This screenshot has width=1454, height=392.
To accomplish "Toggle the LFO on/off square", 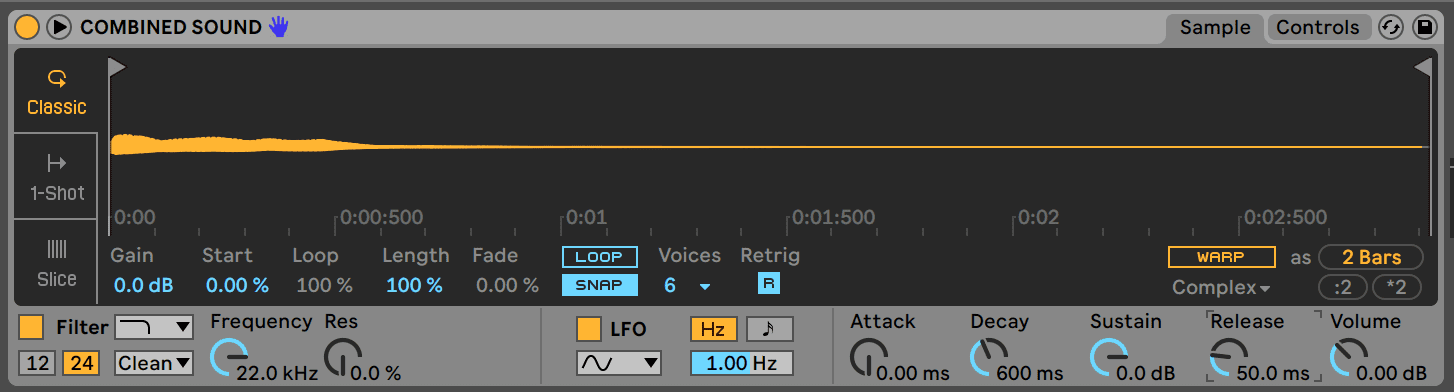I will pyautogui.click(x=589, y=328).
